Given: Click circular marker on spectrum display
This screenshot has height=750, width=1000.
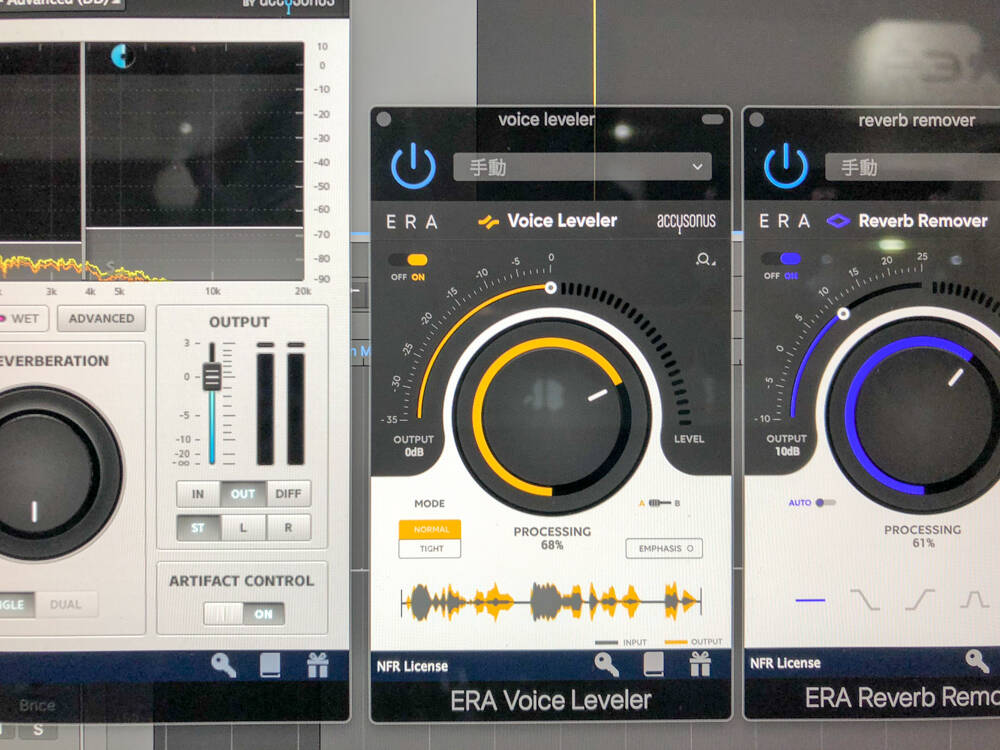Looking at the screenshot, I should 122,56.
